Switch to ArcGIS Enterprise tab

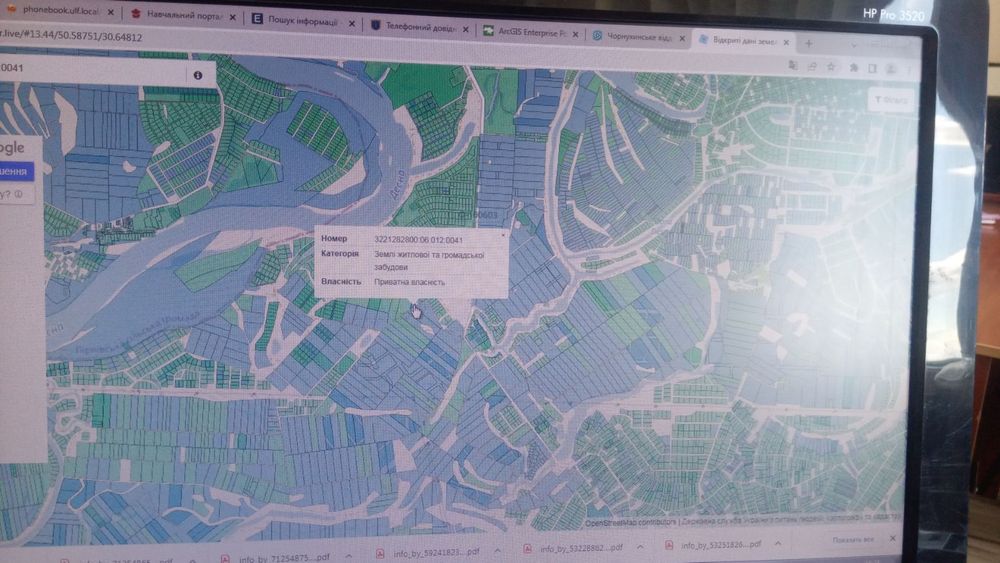click(x=529, y=32)
